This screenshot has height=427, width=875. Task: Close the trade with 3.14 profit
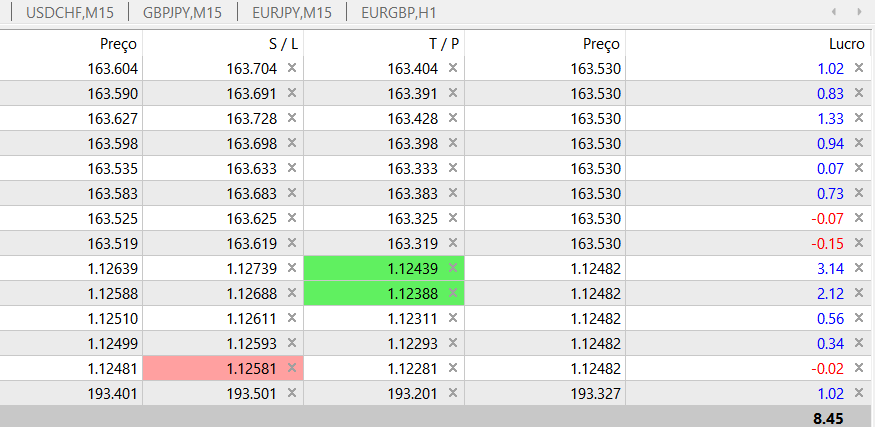point(858,268)
